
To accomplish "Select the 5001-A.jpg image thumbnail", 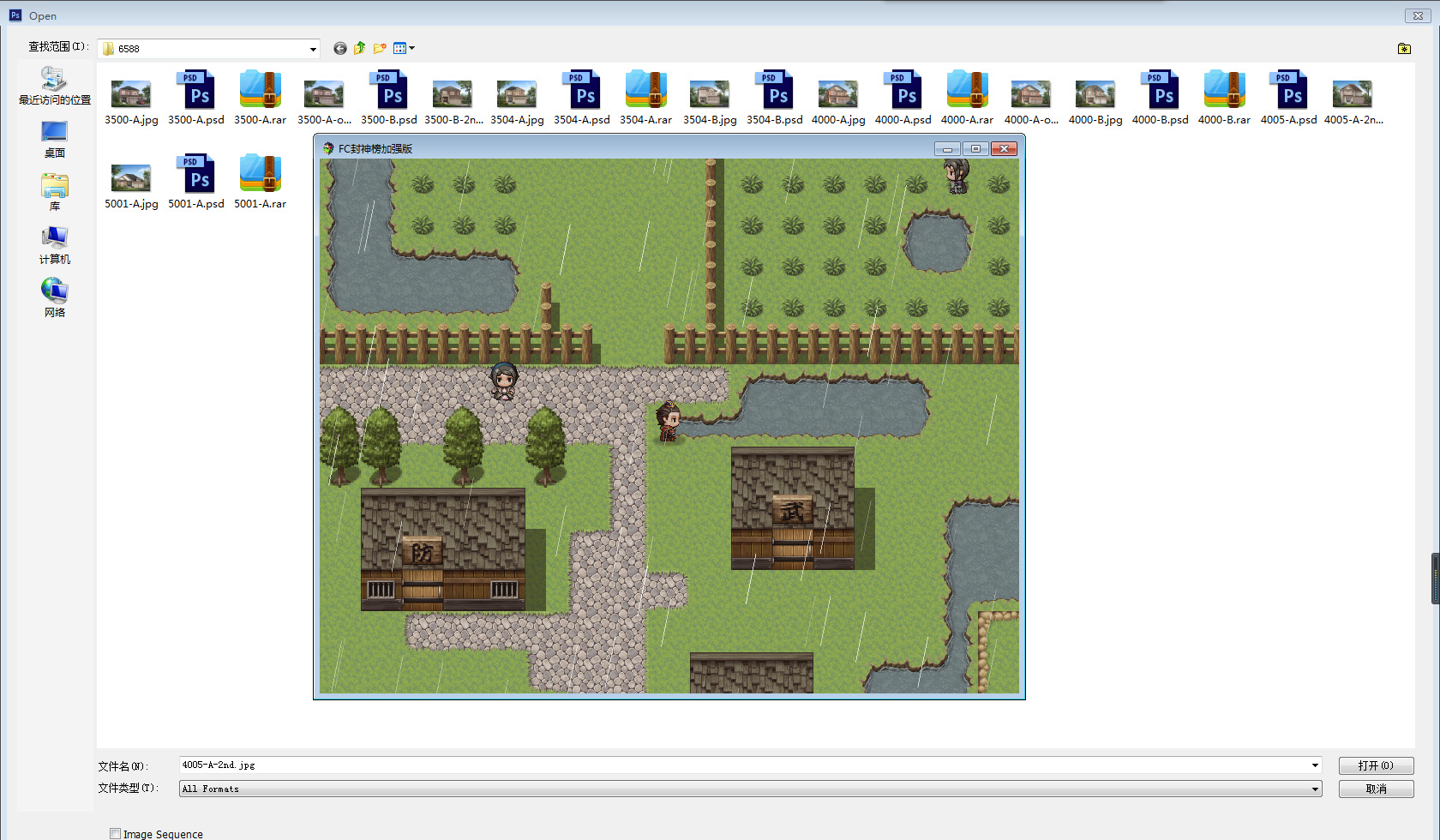I will pyautogui.click(x=131, y=177).
